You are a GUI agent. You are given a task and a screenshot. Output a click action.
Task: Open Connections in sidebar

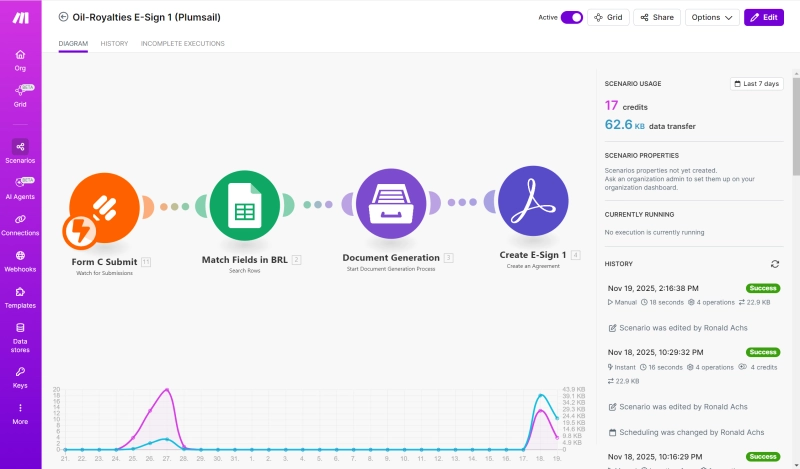20,225
